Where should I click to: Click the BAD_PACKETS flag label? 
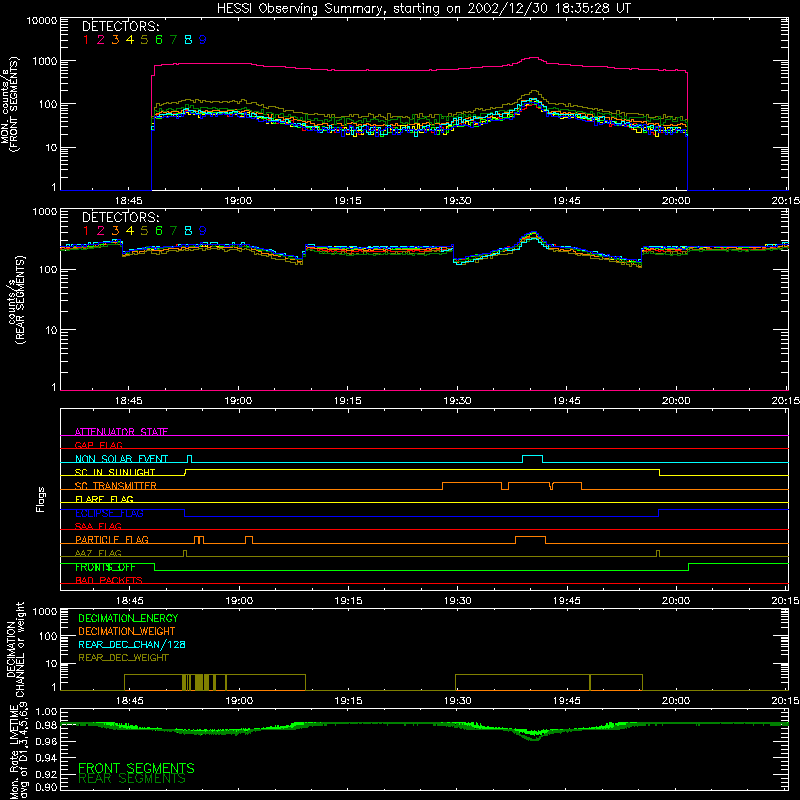tap(109, 580)
